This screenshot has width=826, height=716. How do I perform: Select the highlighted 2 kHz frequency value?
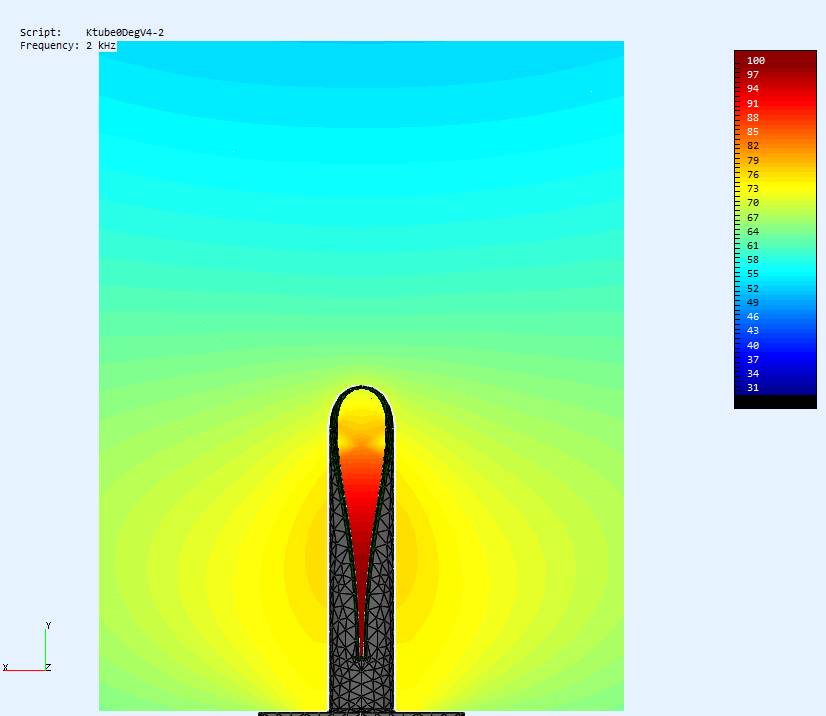101,46
